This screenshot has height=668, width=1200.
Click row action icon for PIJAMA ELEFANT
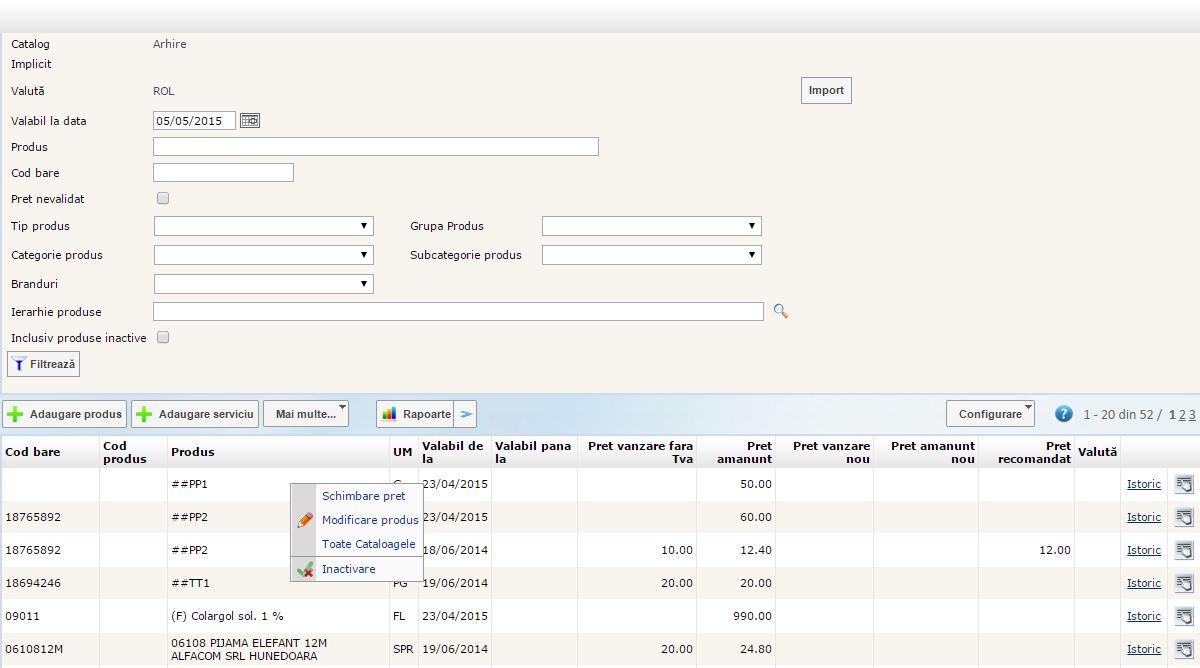pos(1184,650)
